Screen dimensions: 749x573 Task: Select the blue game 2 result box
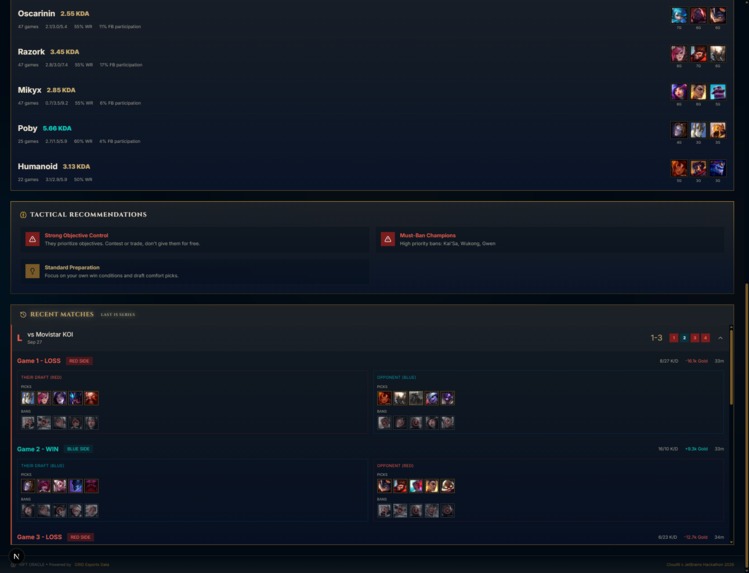(684, 338)
